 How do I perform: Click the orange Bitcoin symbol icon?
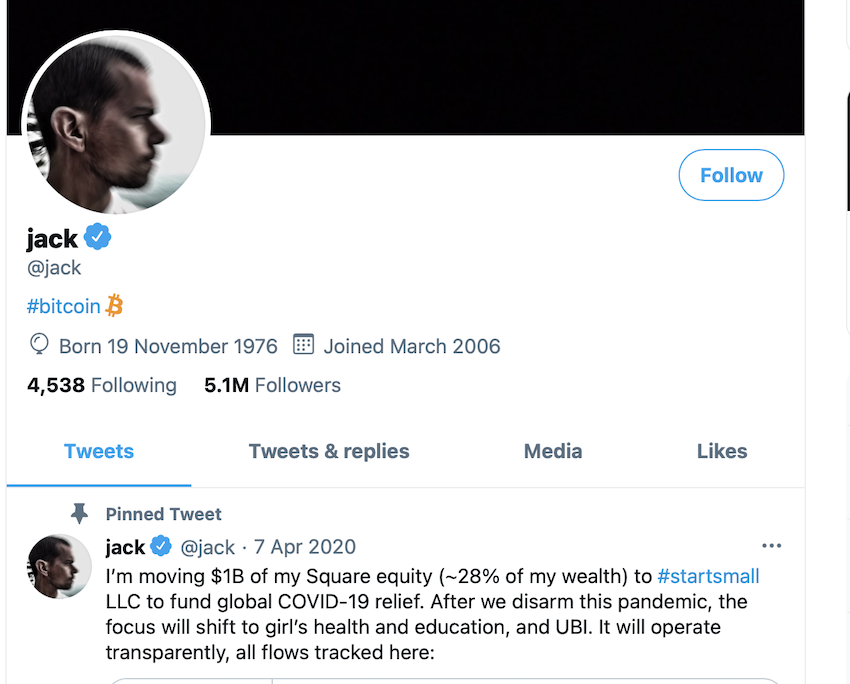click(x=115, y=306)
